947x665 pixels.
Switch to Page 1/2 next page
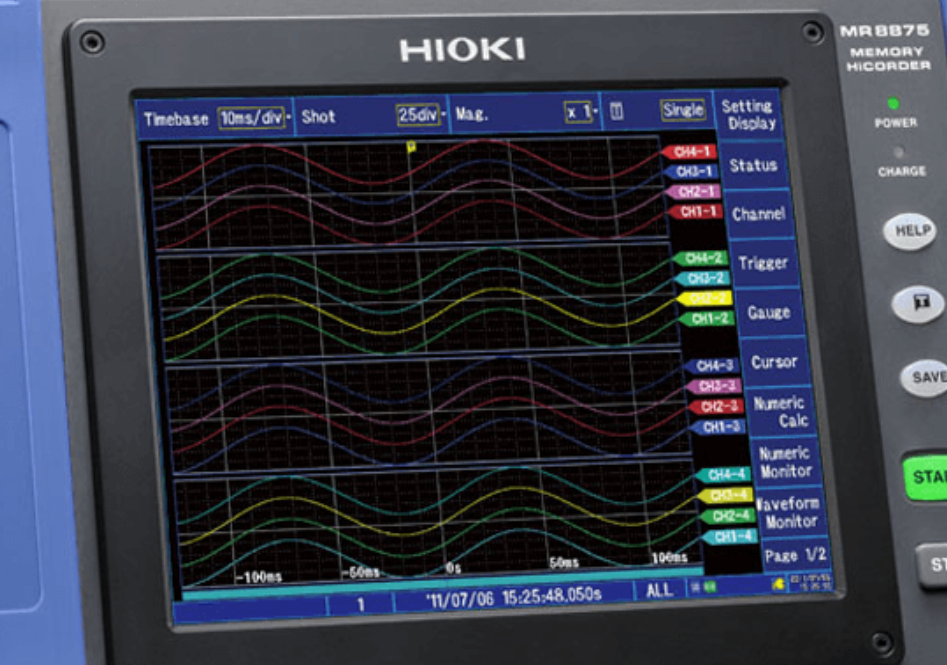click(x=795, y=555)
